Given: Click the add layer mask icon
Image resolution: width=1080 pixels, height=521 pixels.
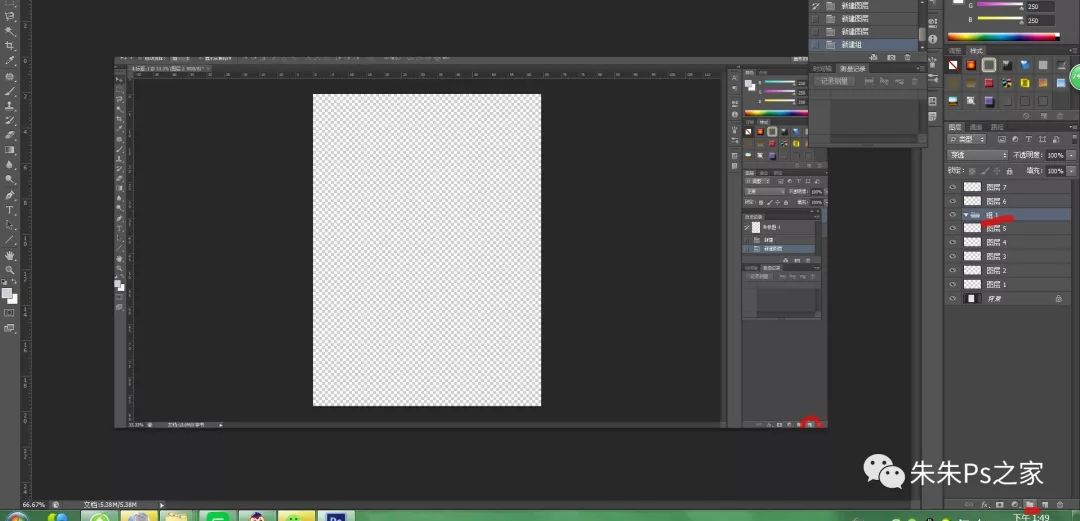Looking at the screenshot, I should coord(1000,505).
